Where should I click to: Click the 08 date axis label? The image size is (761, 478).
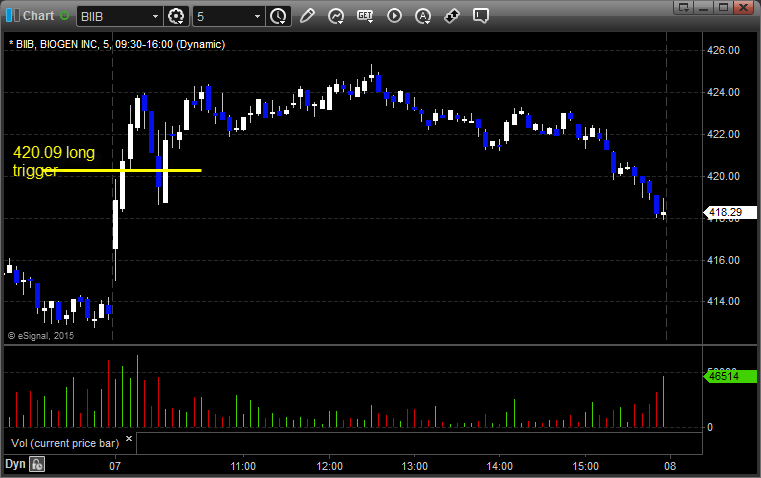tap(670, 466)
